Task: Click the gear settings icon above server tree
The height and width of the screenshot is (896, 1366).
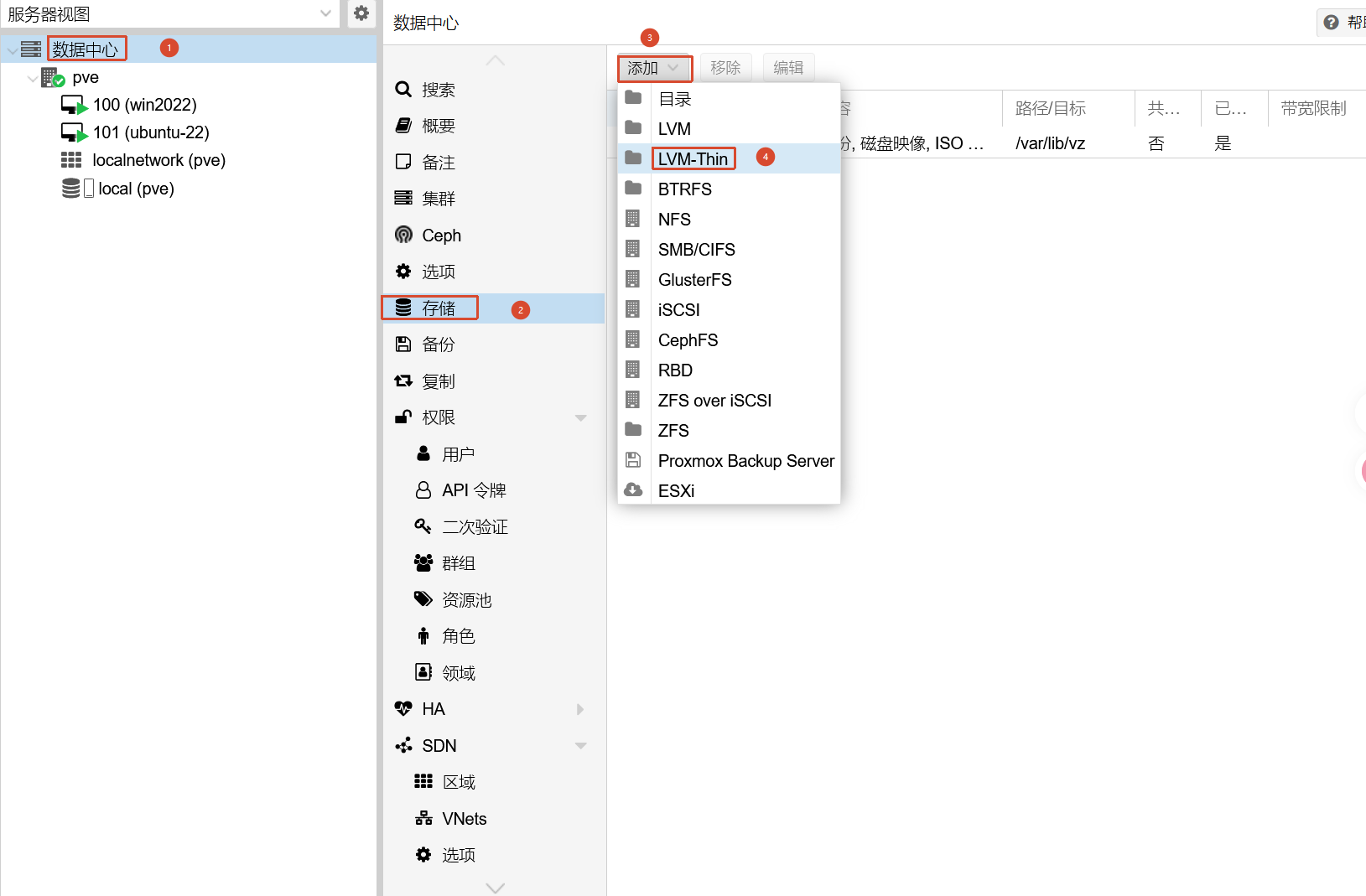Action: coord(361,13)
